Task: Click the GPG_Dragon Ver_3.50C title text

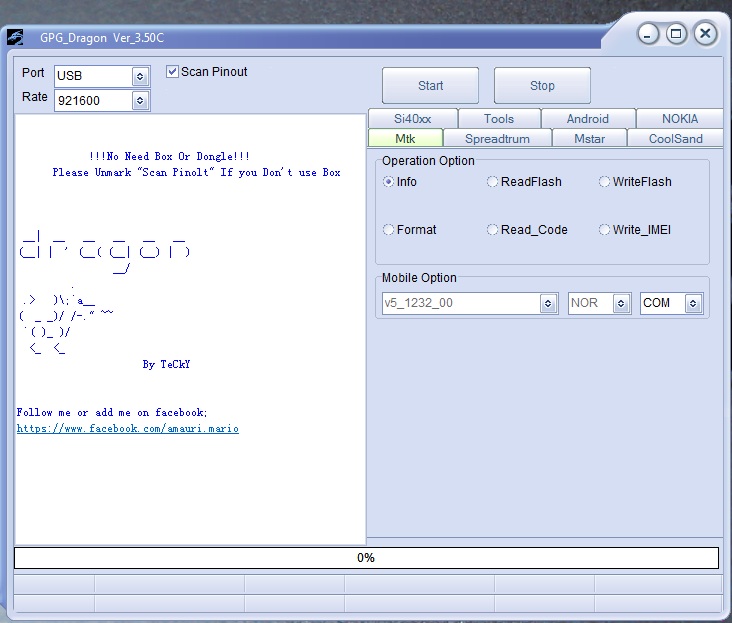Action: [102, 38]
